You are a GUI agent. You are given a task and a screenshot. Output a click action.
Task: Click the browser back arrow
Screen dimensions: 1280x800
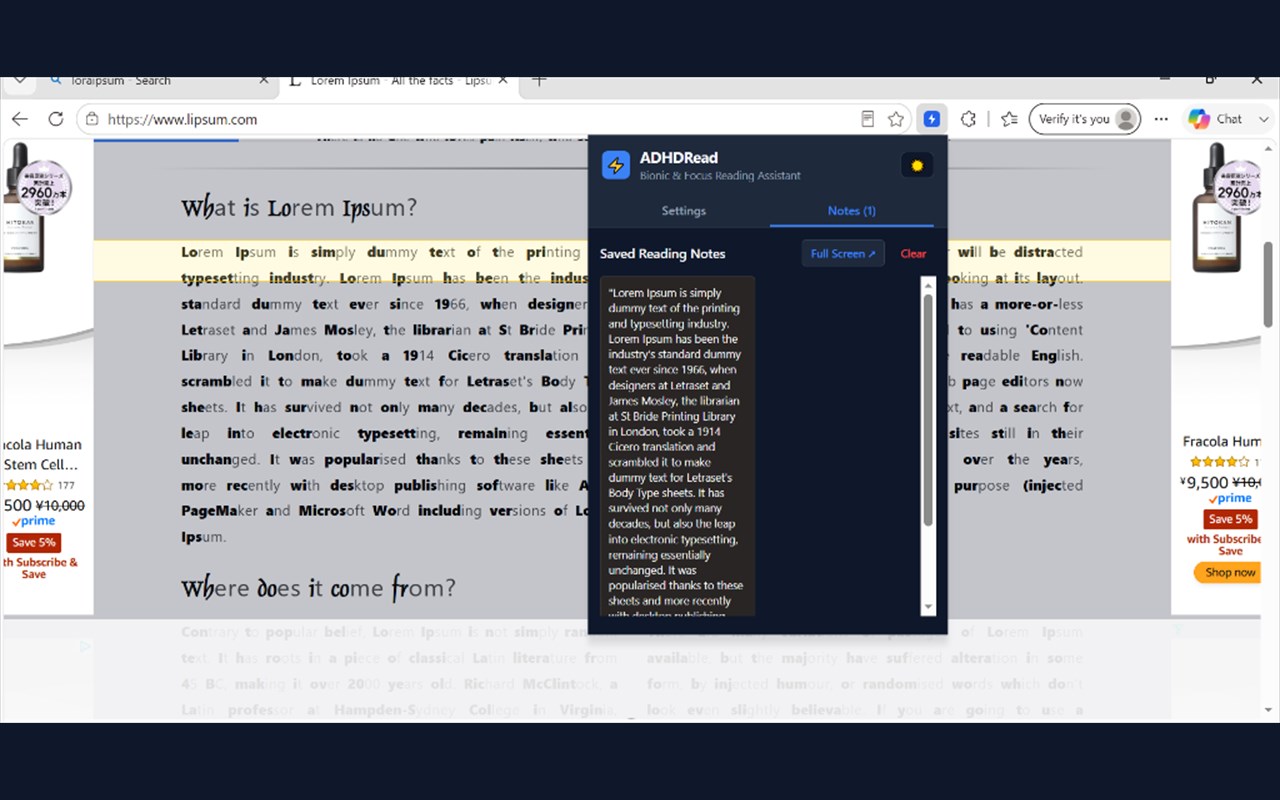point(20,119)
